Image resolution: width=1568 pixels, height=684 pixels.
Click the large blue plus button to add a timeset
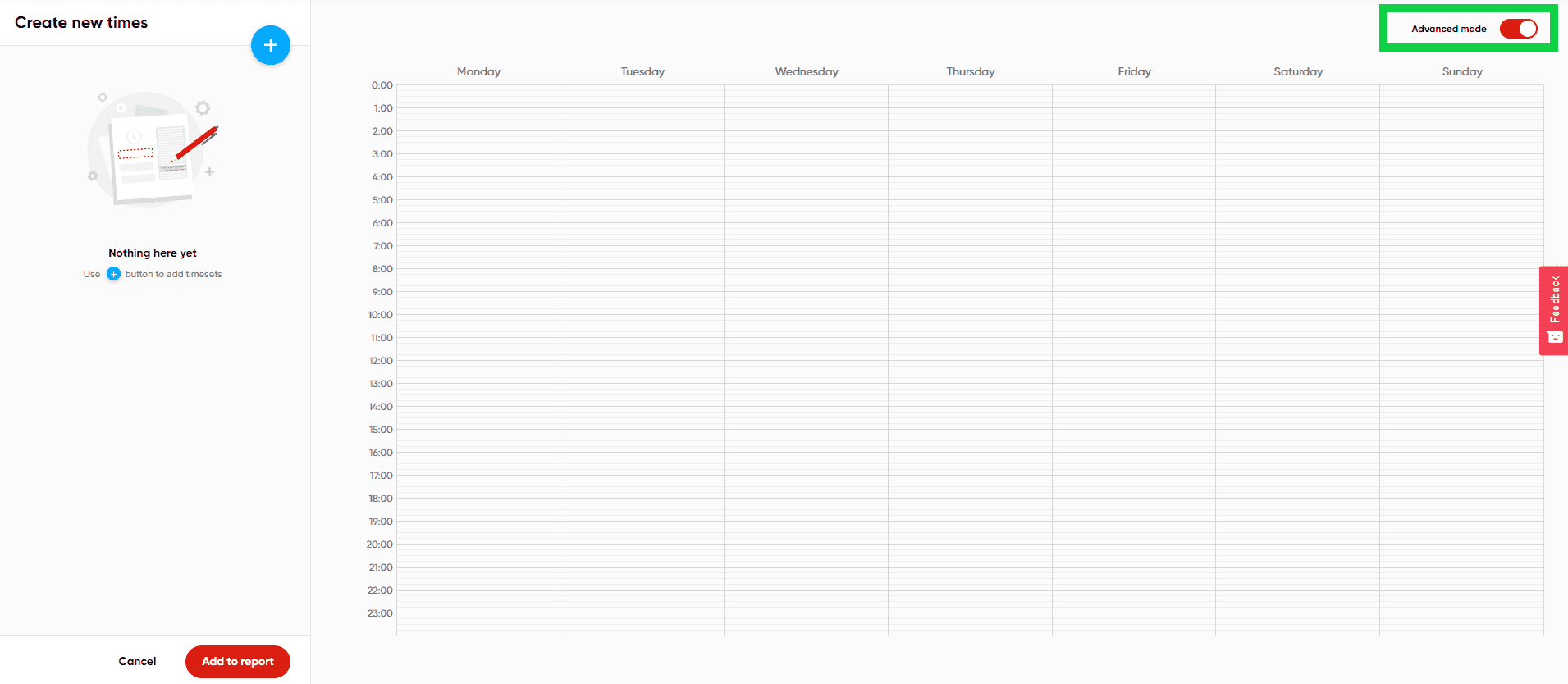tap(270, 45)
